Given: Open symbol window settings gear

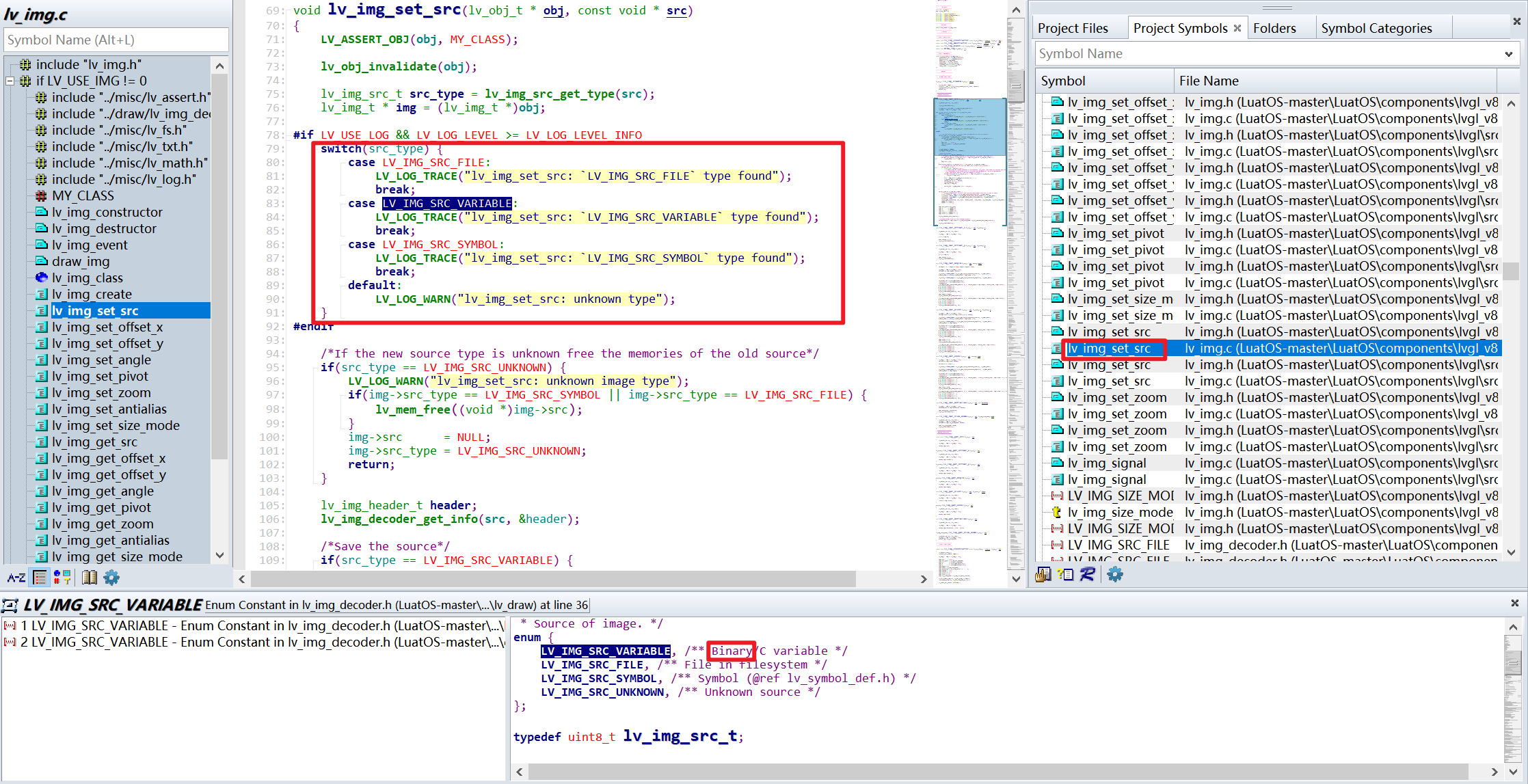Looking at the screenshot, I should click(x=111, y=578).
